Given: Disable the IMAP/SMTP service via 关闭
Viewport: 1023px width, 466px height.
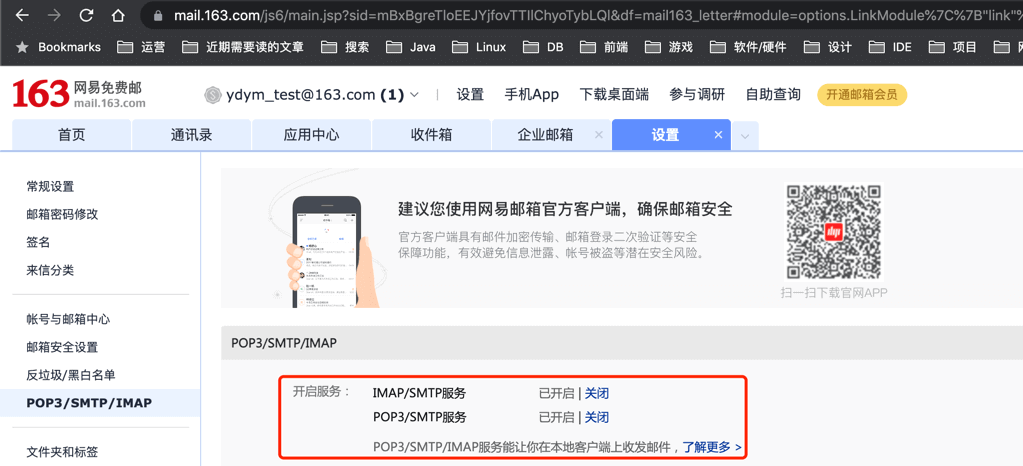Looking at the screenshot, I should point(597,393).
